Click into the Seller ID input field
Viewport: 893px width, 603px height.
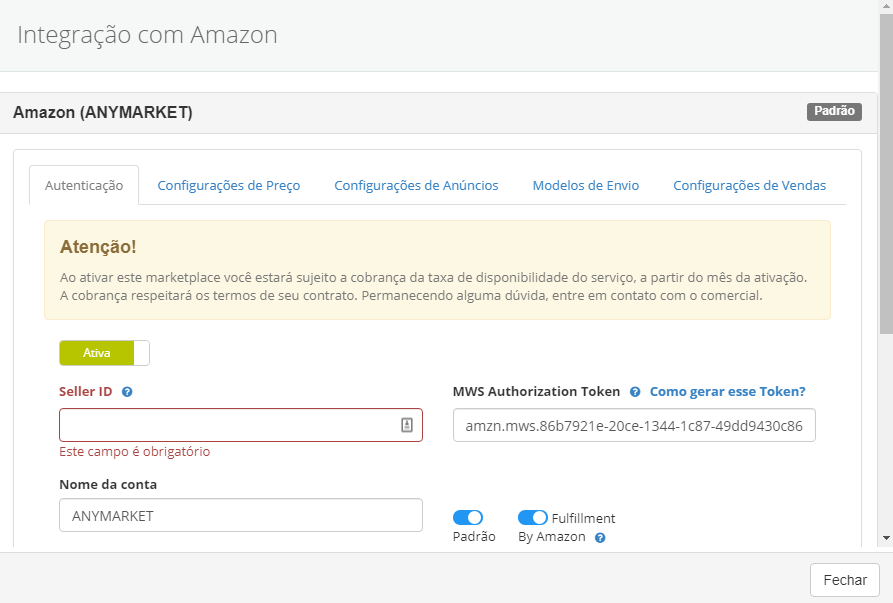pos(241,425)
